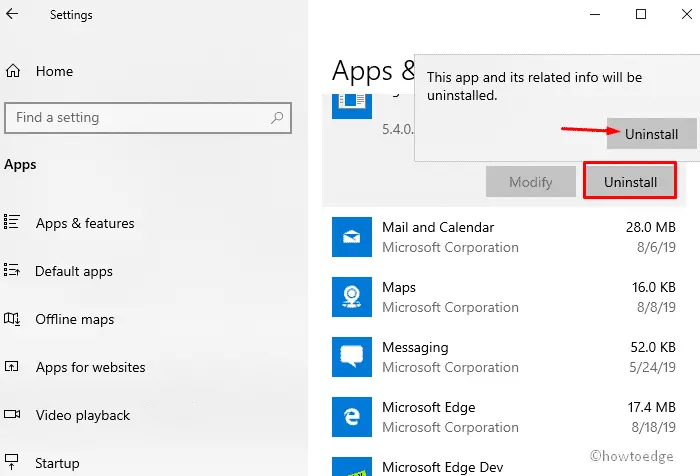Click the back arrow in Settings
The width and height of the screenshot is (700, 476).
click(12, 14)
